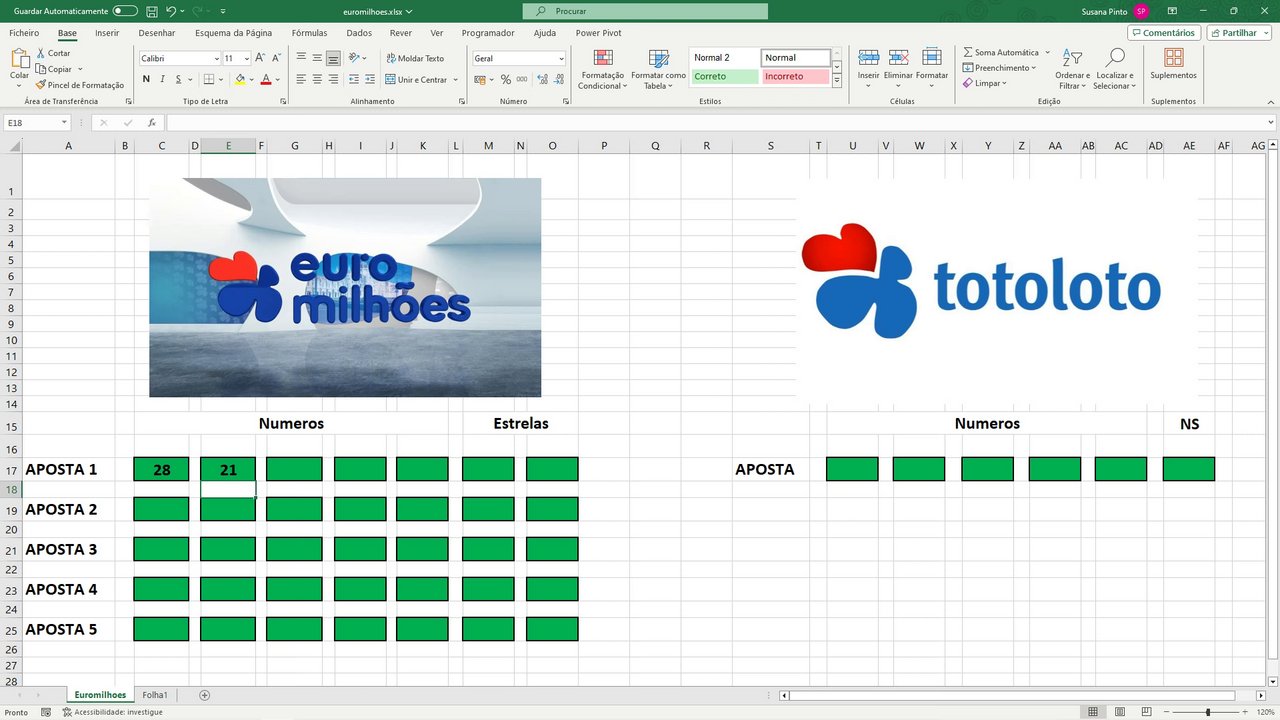Toggle bottom vertical alignment

point(332,58)
